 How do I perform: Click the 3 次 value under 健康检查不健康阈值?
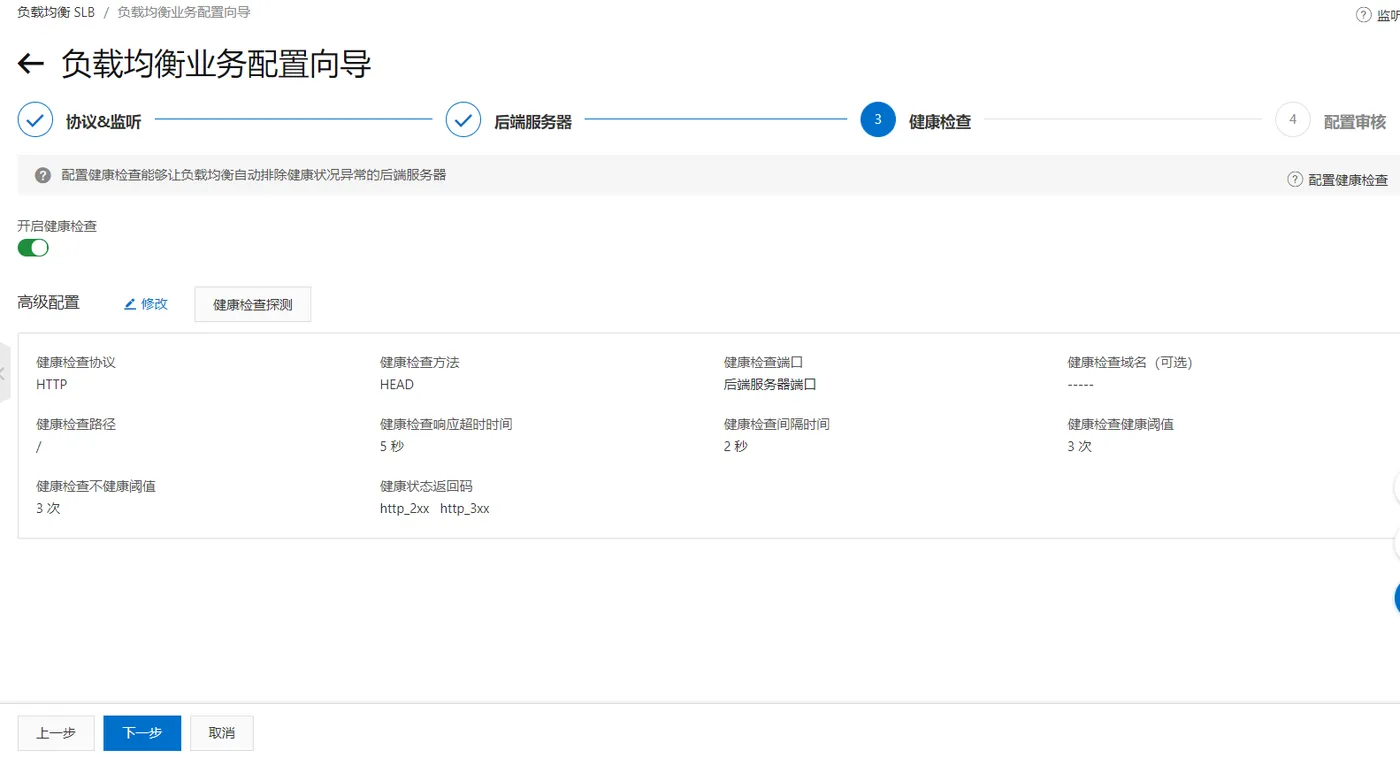point(49,508)
